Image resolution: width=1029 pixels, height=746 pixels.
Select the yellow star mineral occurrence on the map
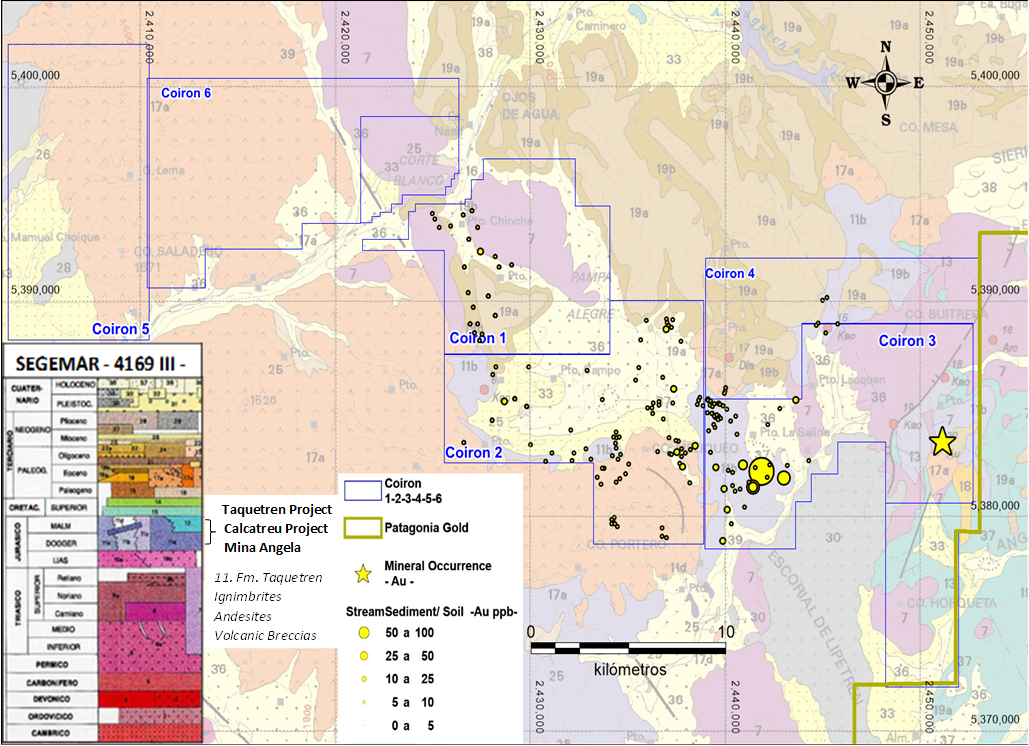tap(941, 441)
